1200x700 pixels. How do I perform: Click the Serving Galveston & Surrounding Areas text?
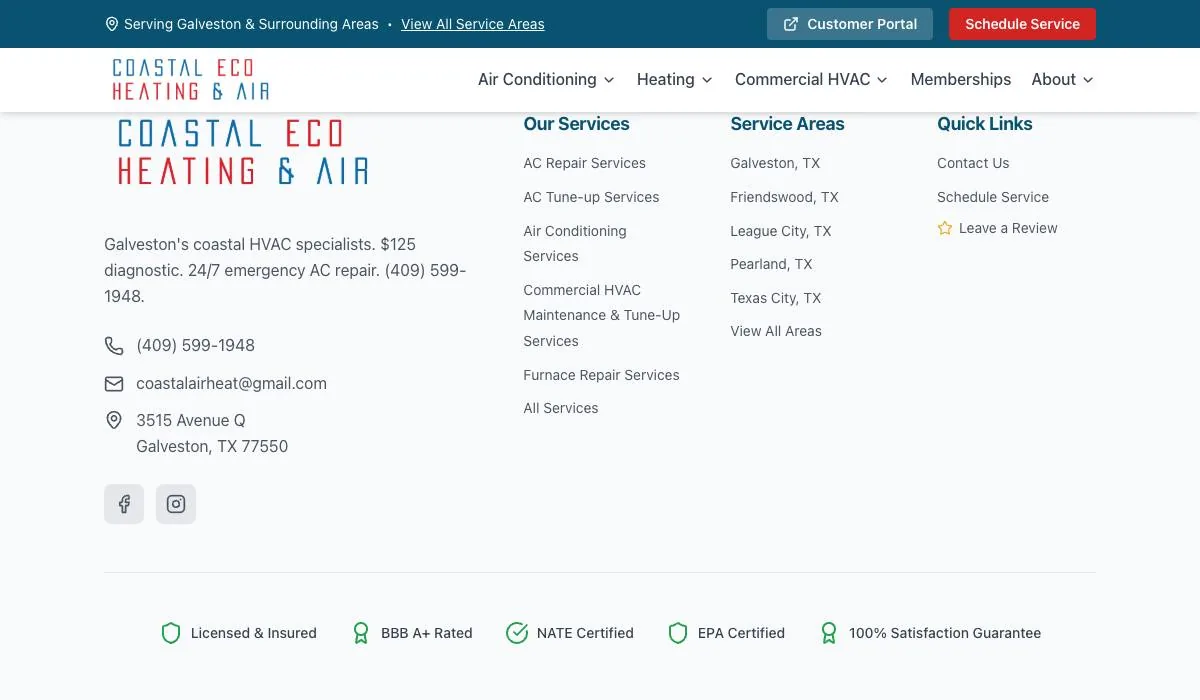point(251,24)
